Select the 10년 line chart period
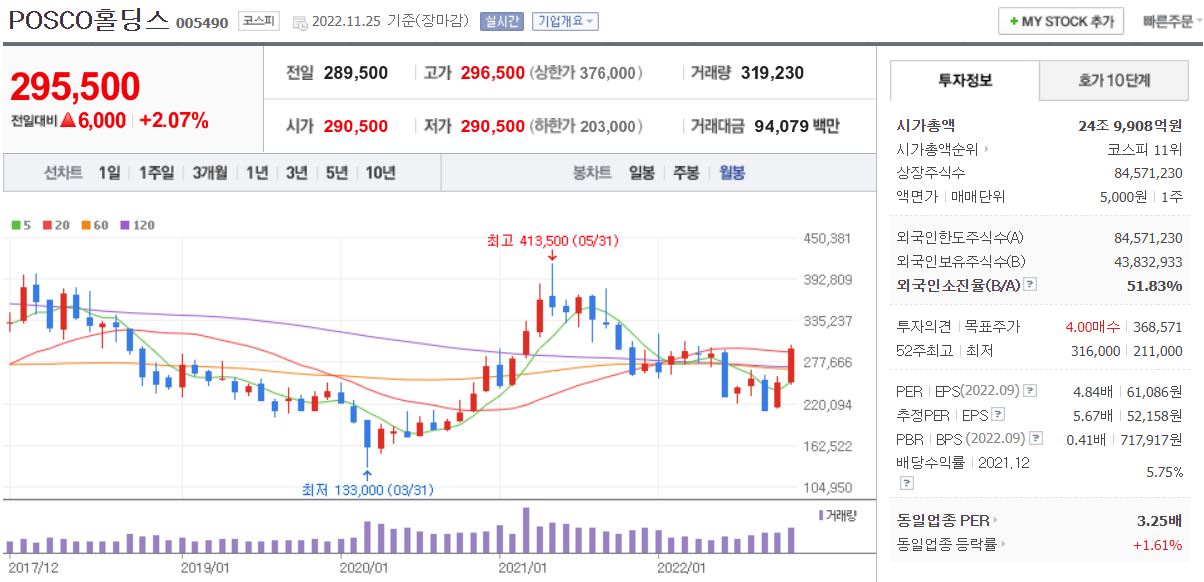Image resolution: width=1204 pixels, height=582 pixels. click(x=380, y=172)
